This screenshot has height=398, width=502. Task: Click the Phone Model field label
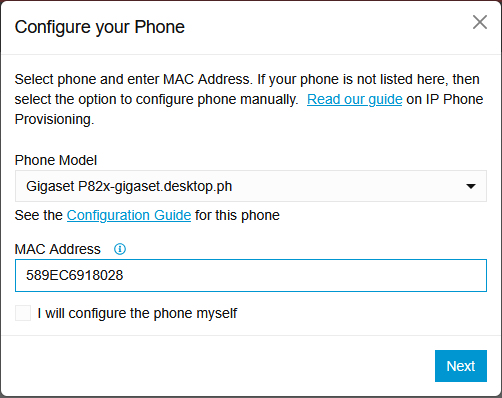pos(56,160)
